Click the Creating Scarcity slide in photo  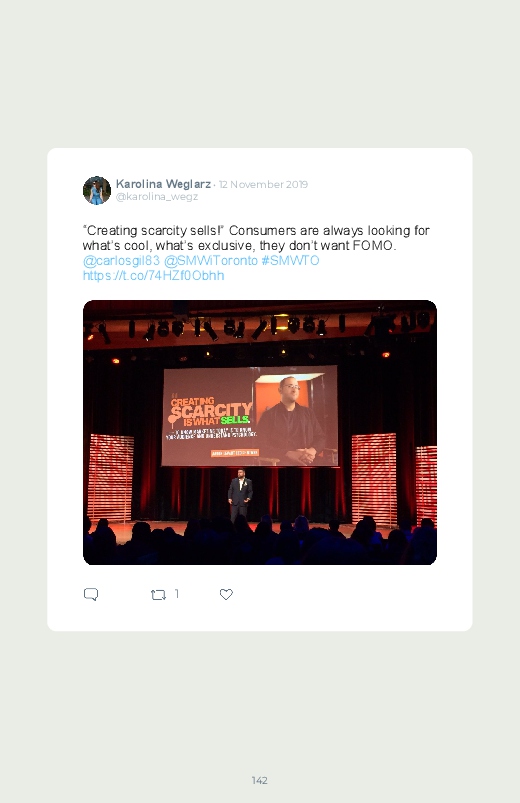coord(250,416)
